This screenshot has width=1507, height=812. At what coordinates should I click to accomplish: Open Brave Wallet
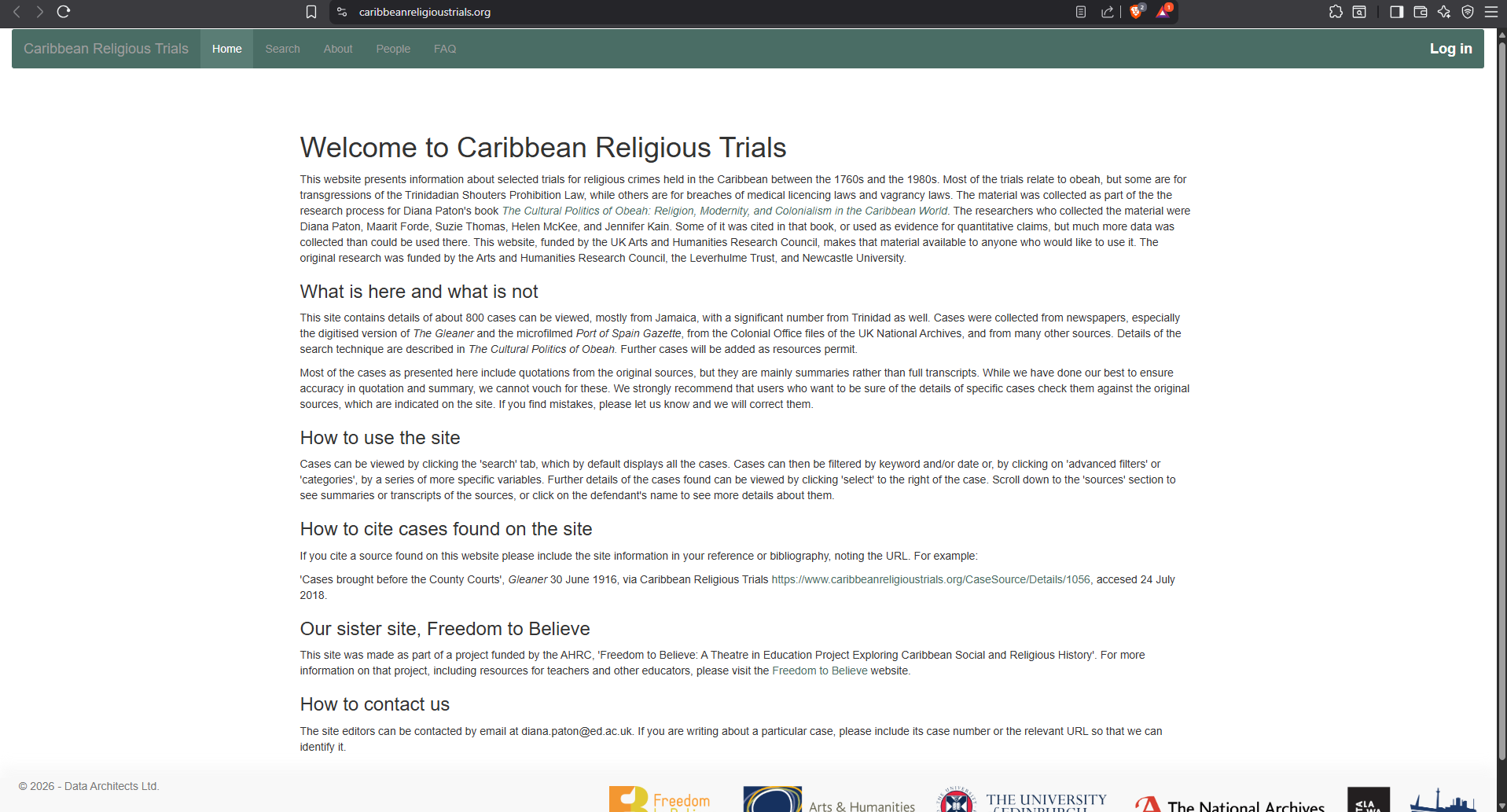click(1420, 12)
